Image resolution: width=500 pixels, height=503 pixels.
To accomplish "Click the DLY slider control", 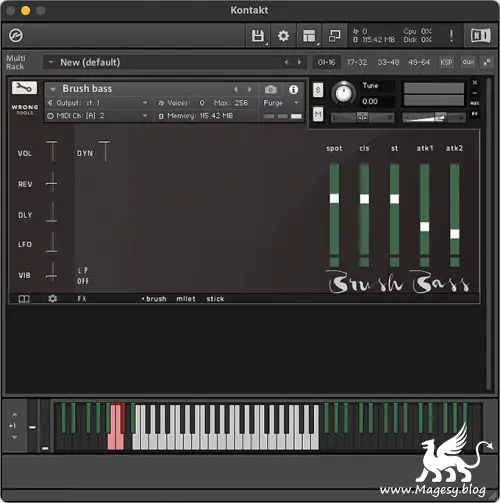I will click(52, 212).
